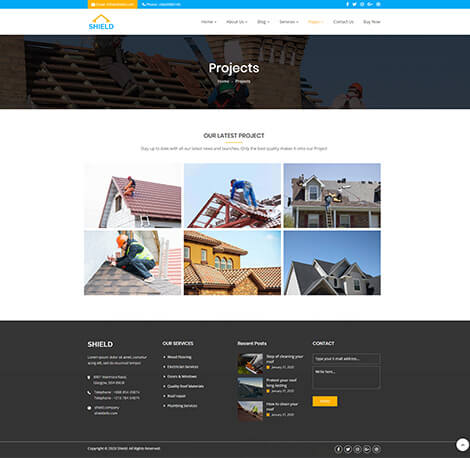Click the Buy Now link
This screenshot has height=458, width=470.
click(372, 22)
